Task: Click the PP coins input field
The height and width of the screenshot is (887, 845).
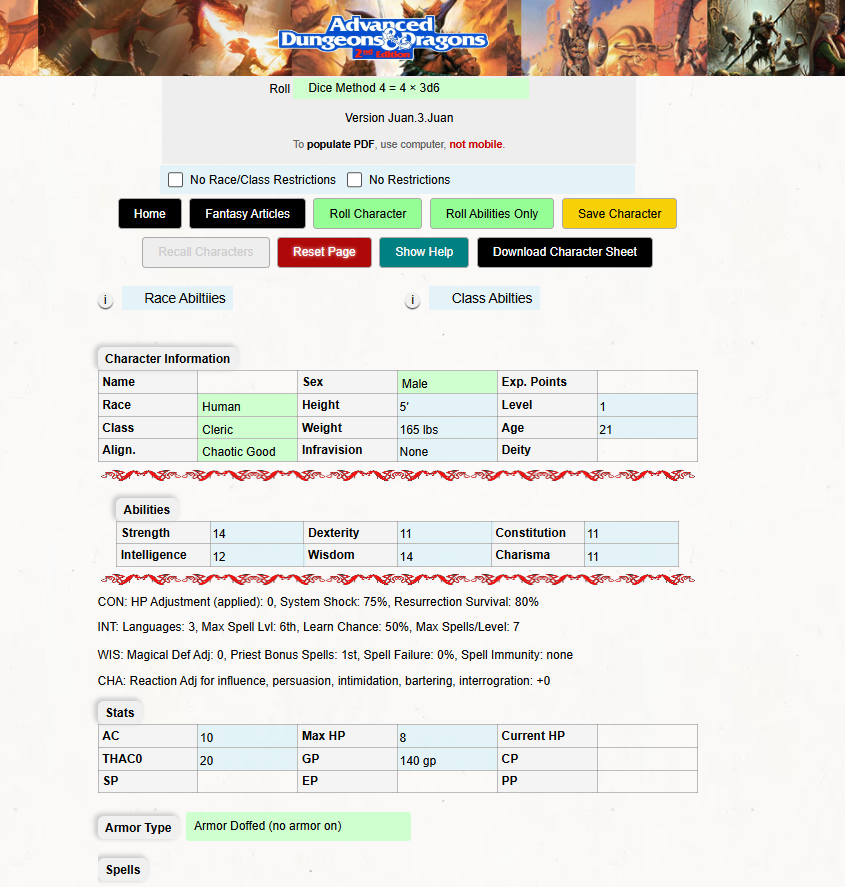Action: pyautogui.click(x=647, y=781)
